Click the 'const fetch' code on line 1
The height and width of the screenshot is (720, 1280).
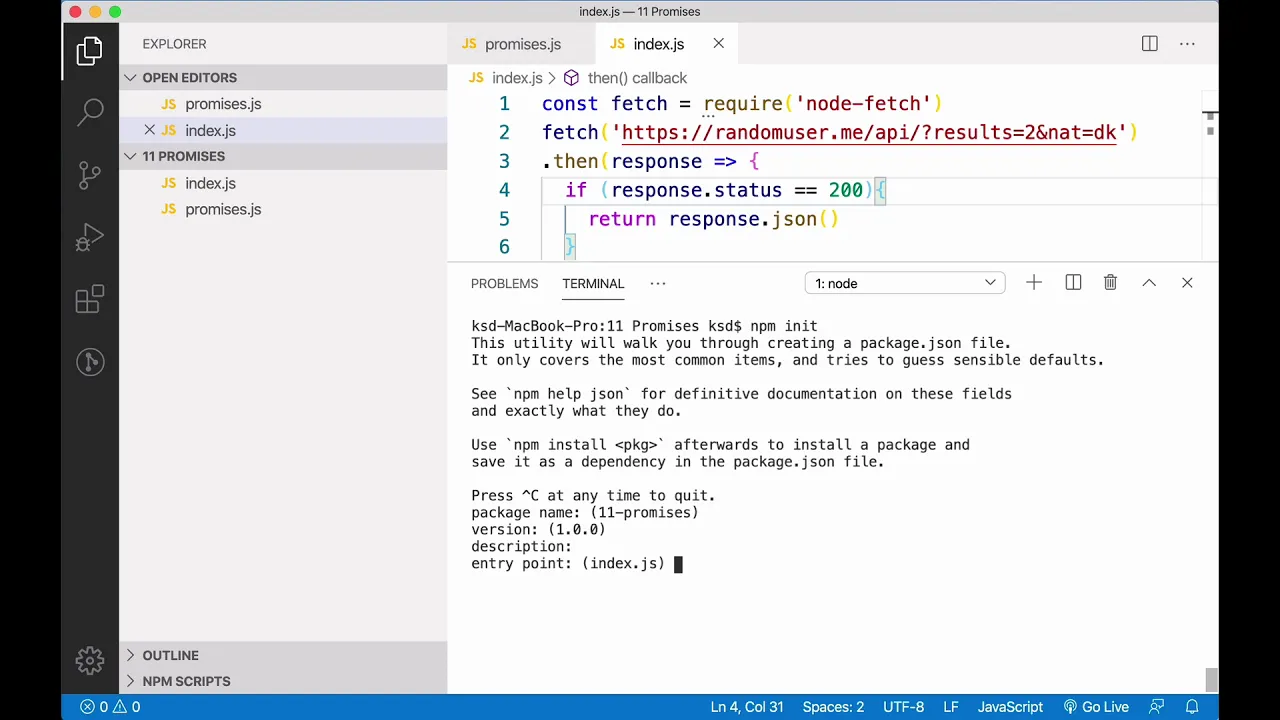click(604, 104)
